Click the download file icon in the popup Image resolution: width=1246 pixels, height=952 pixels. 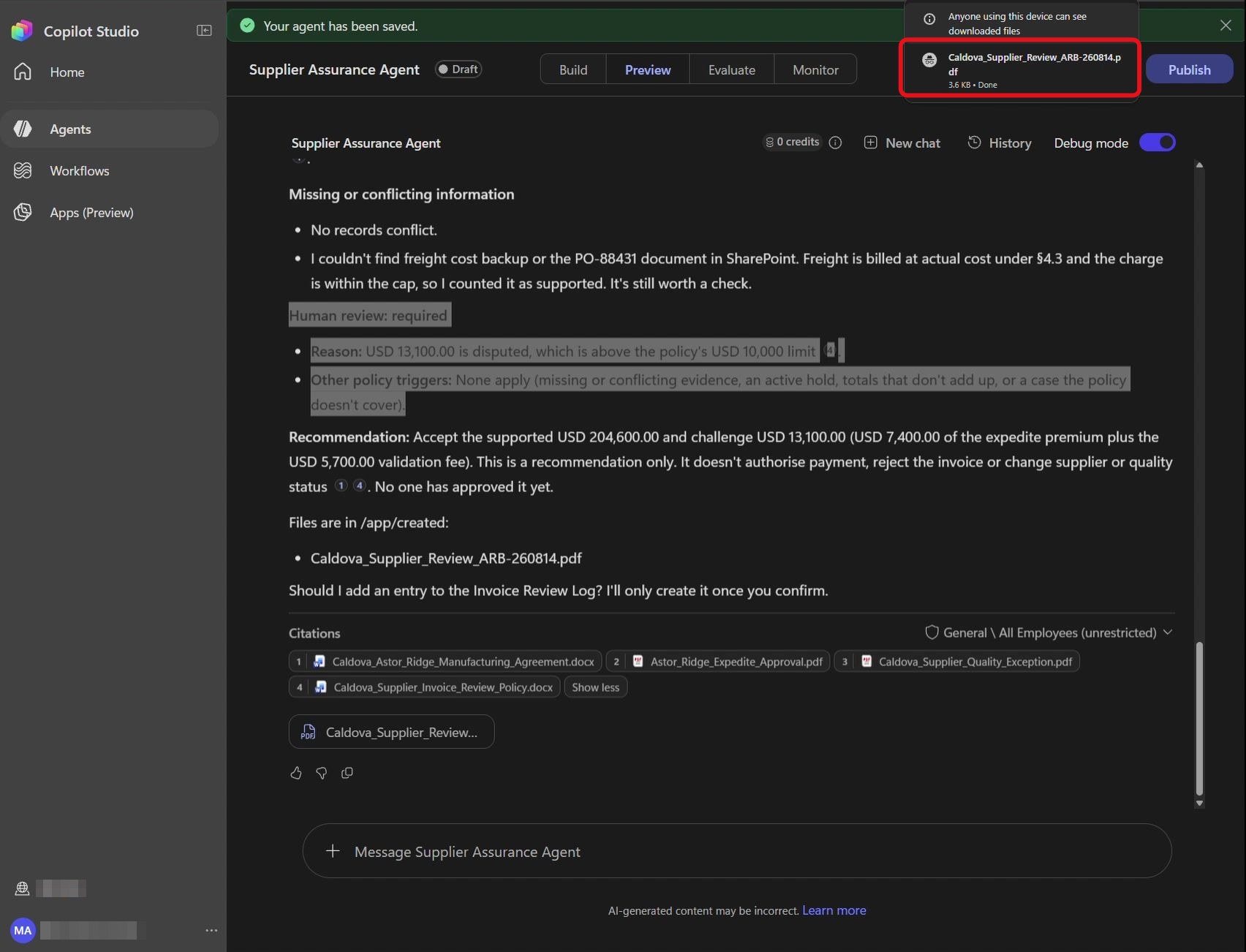(x=929, y=60)
